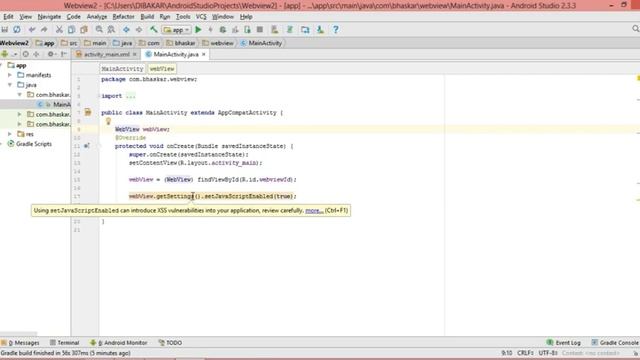Click the Make Project hammer icon
Image resolution: width=640 pixels, height=360 pixels.
[153, 29]
